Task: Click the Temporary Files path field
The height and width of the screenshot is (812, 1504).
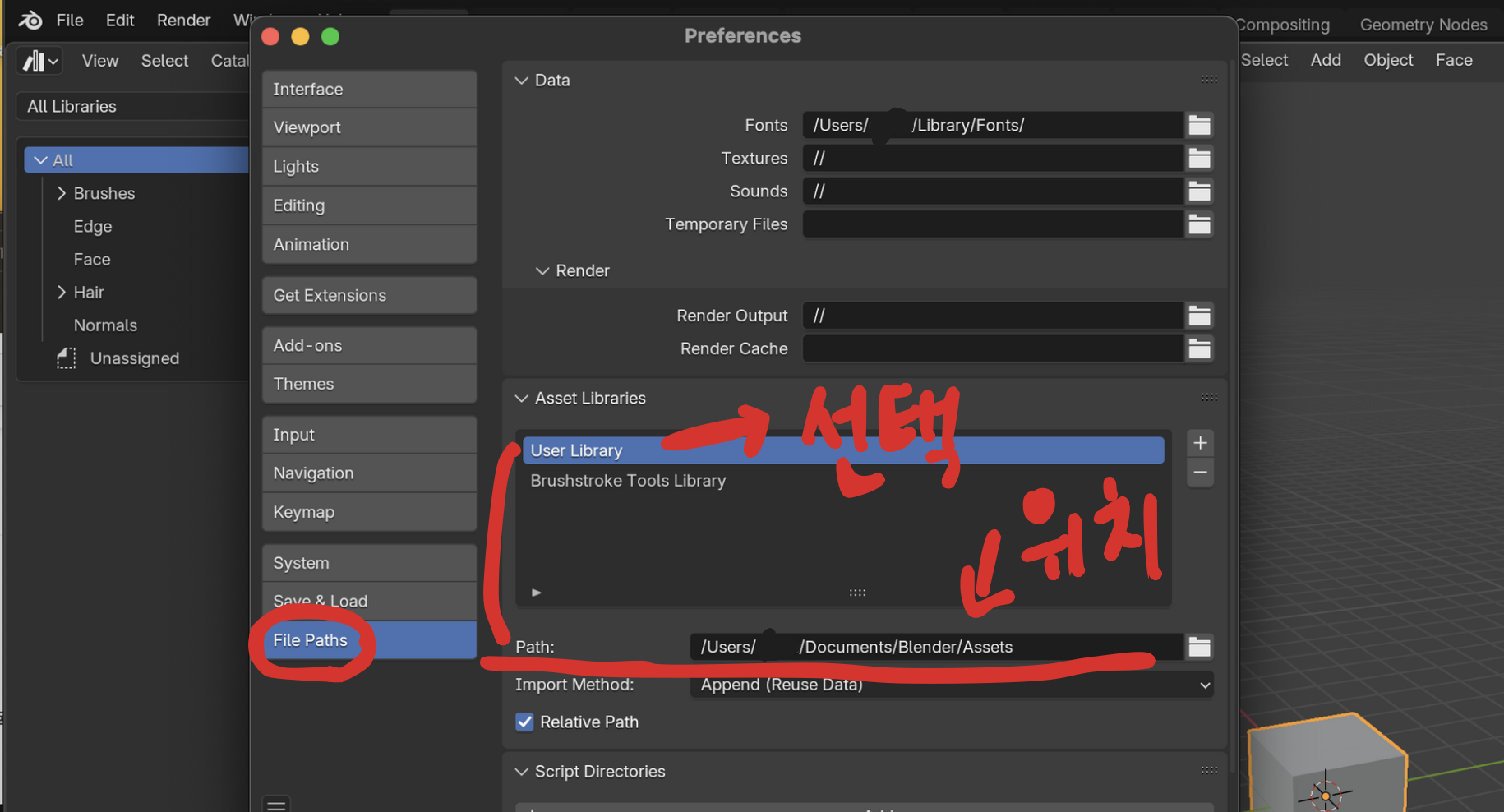Action: tap(993, 224)
